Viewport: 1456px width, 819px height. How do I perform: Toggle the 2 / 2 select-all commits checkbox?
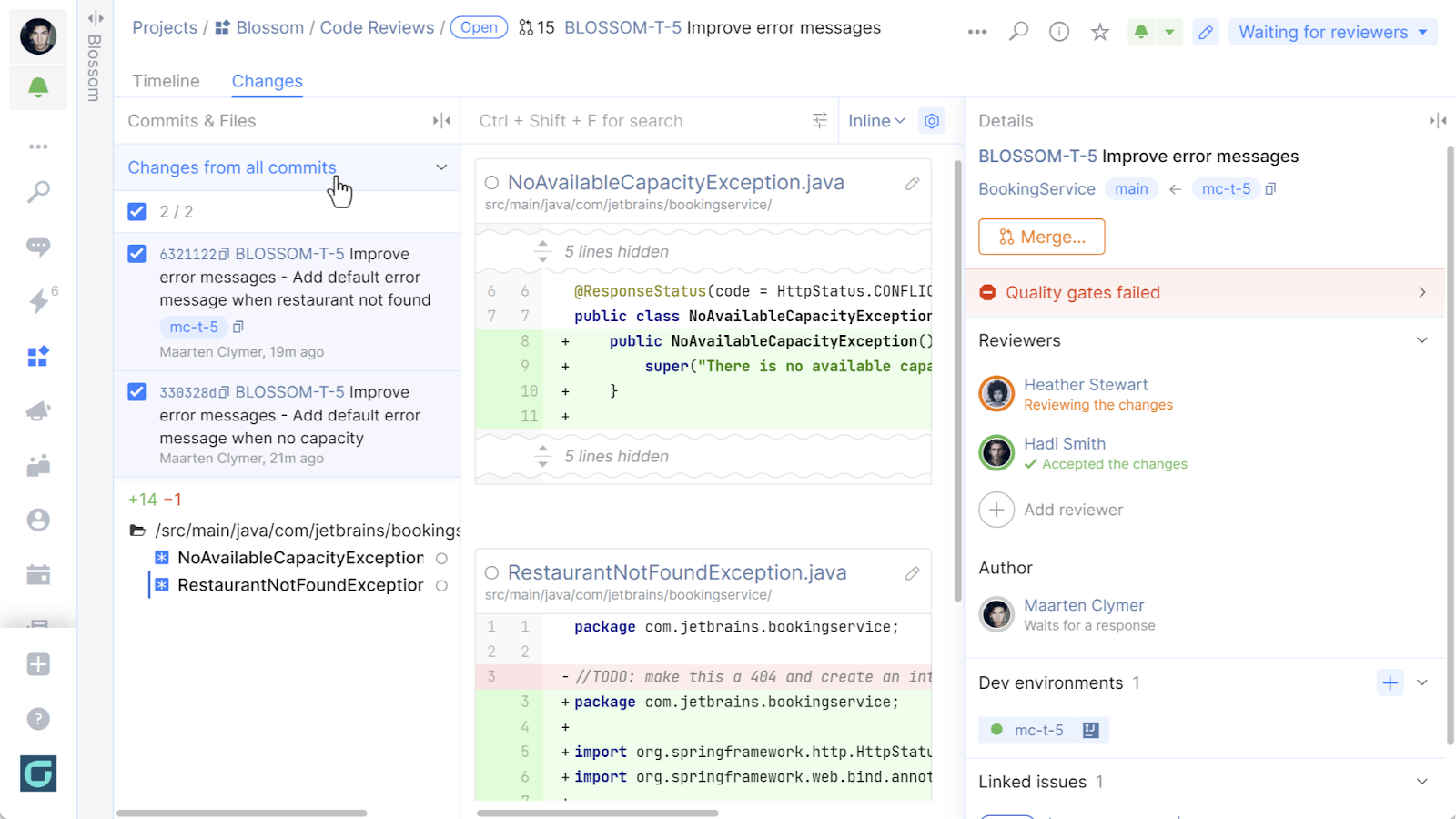coord(136,212)
